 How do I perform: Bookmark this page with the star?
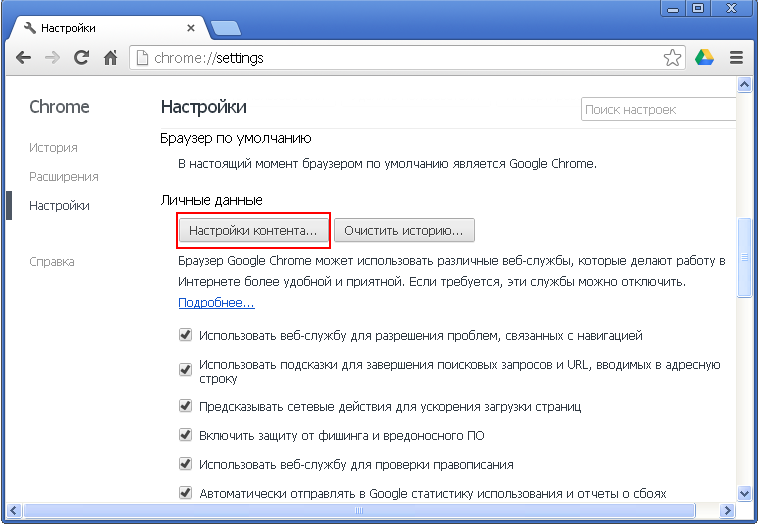[672, 58]
